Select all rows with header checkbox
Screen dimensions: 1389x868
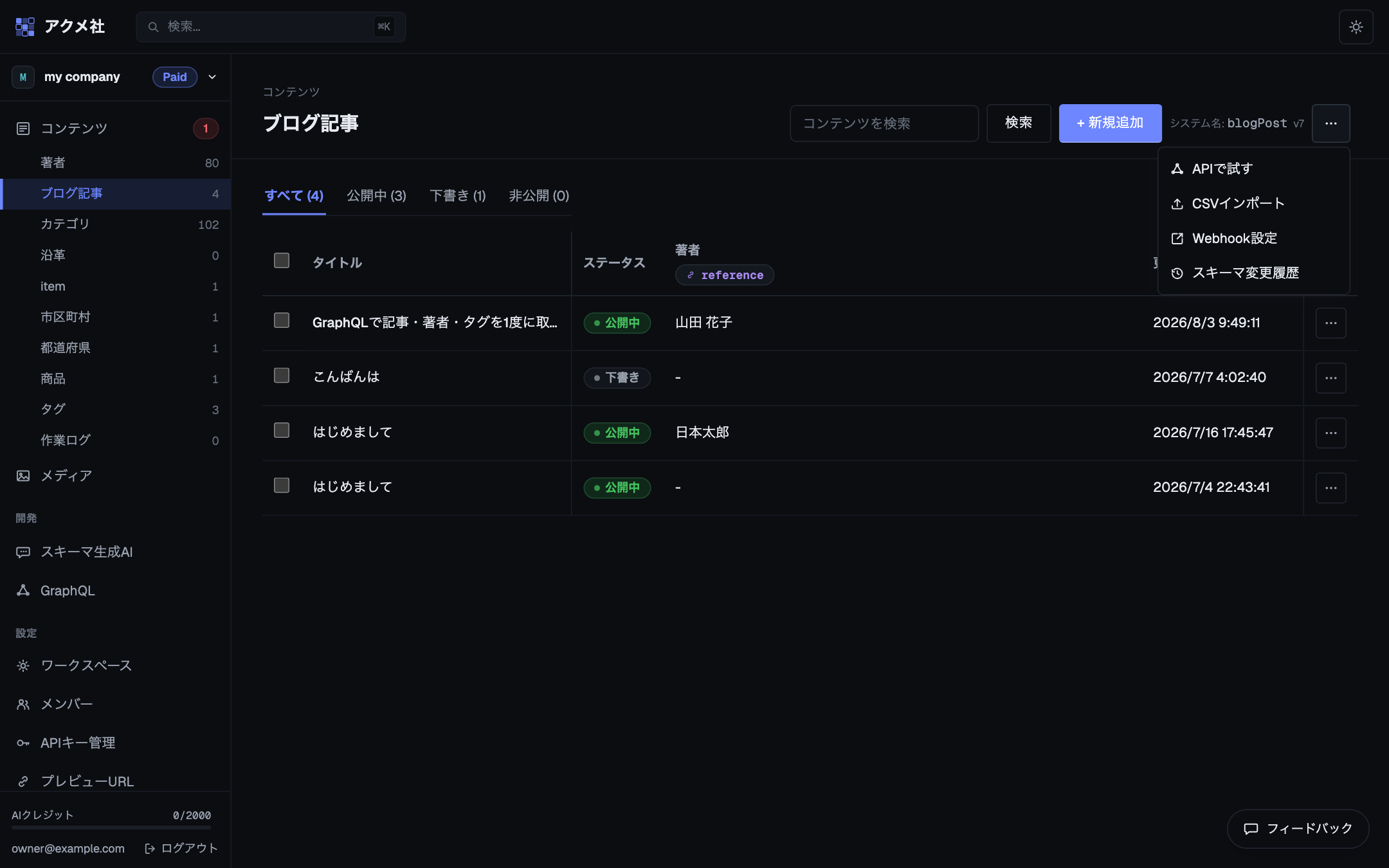point(282,260)
